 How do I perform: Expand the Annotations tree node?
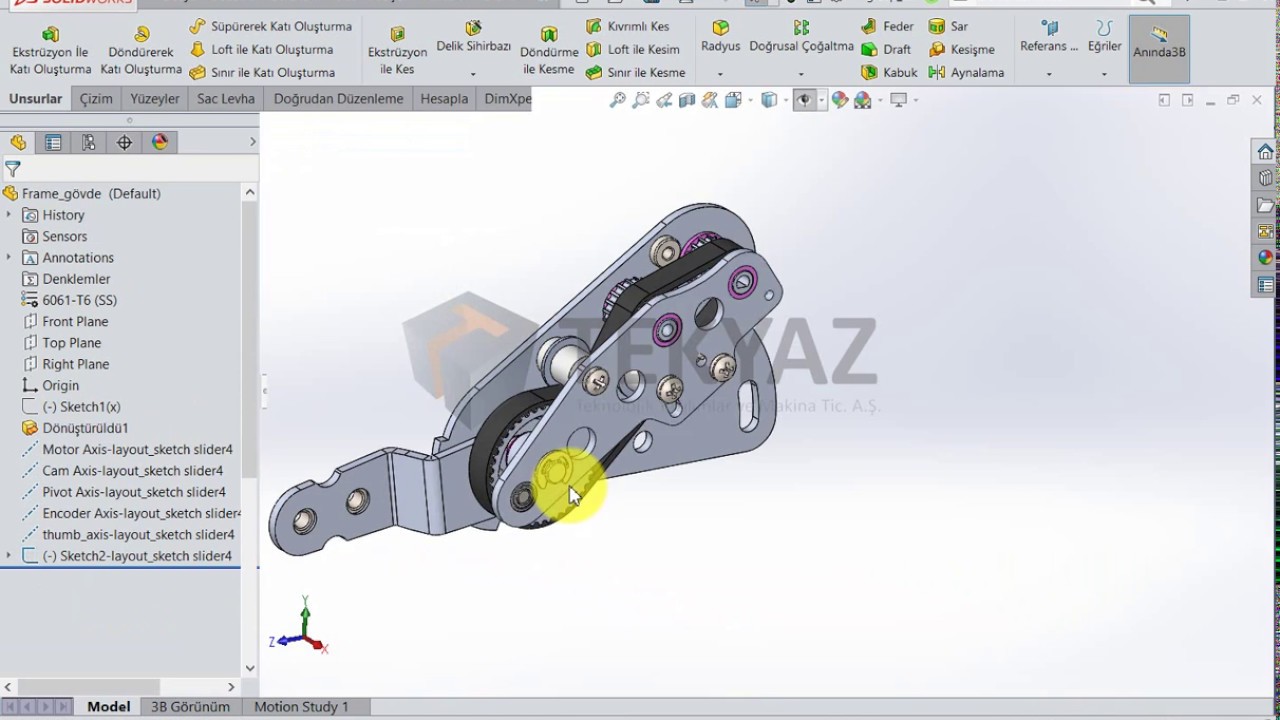click(9, 257)
